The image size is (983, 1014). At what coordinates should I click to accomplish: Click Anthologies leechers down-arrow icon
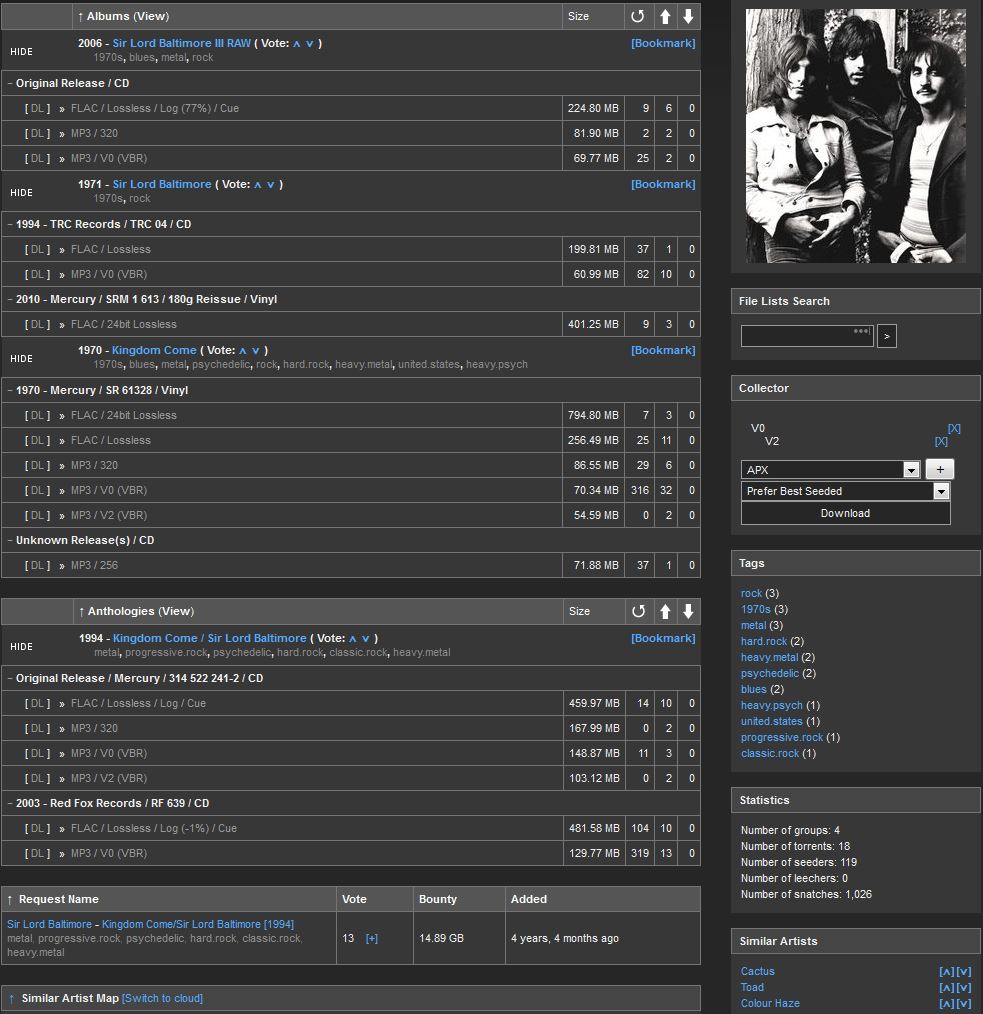(x=688, y=611)
